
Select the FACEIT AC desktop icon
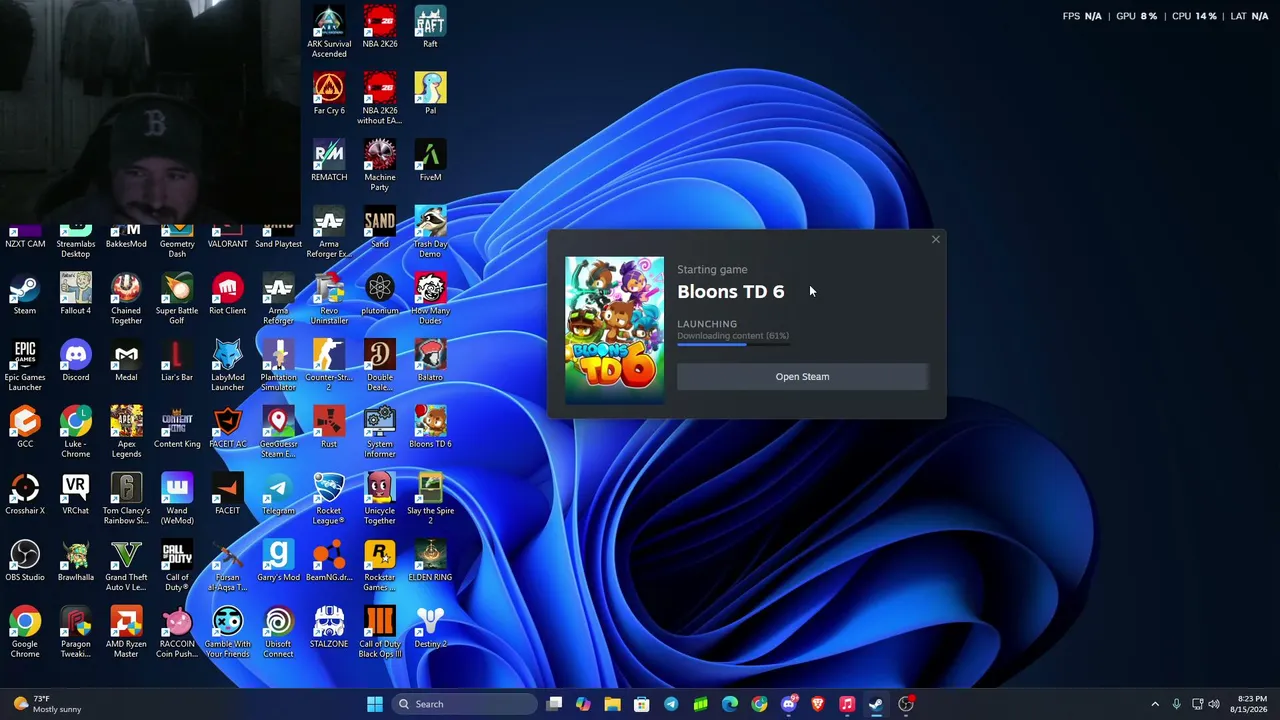(227, 429)
